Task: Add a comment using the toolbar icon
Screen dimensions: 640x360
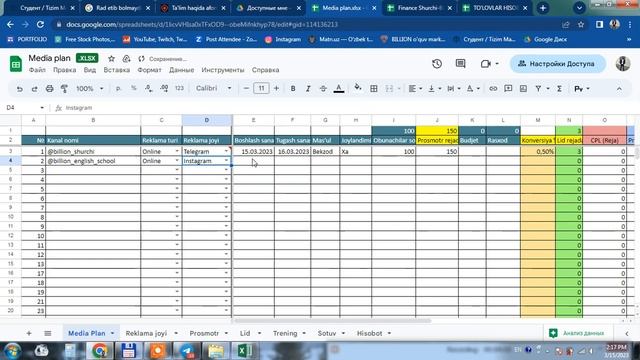Action: pos(508,89)
